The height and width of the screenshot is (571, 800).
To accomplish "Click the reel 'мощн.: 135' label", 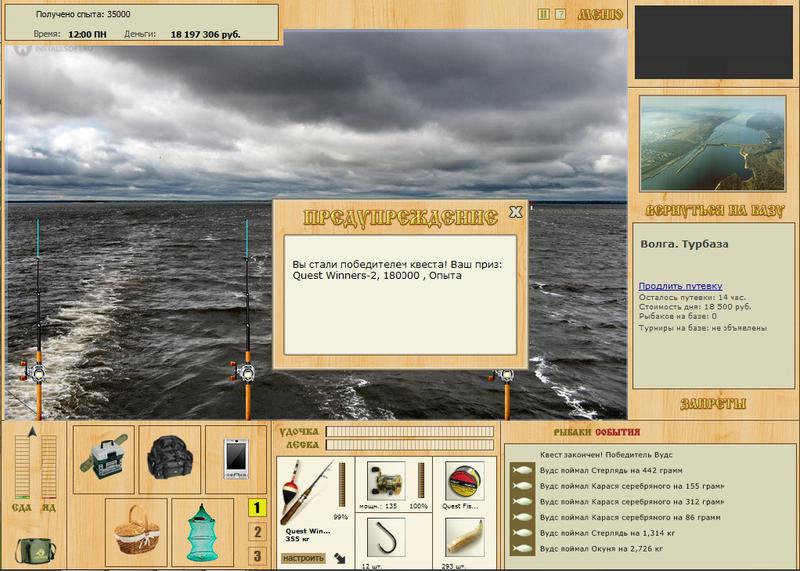I will click(378, 506).
